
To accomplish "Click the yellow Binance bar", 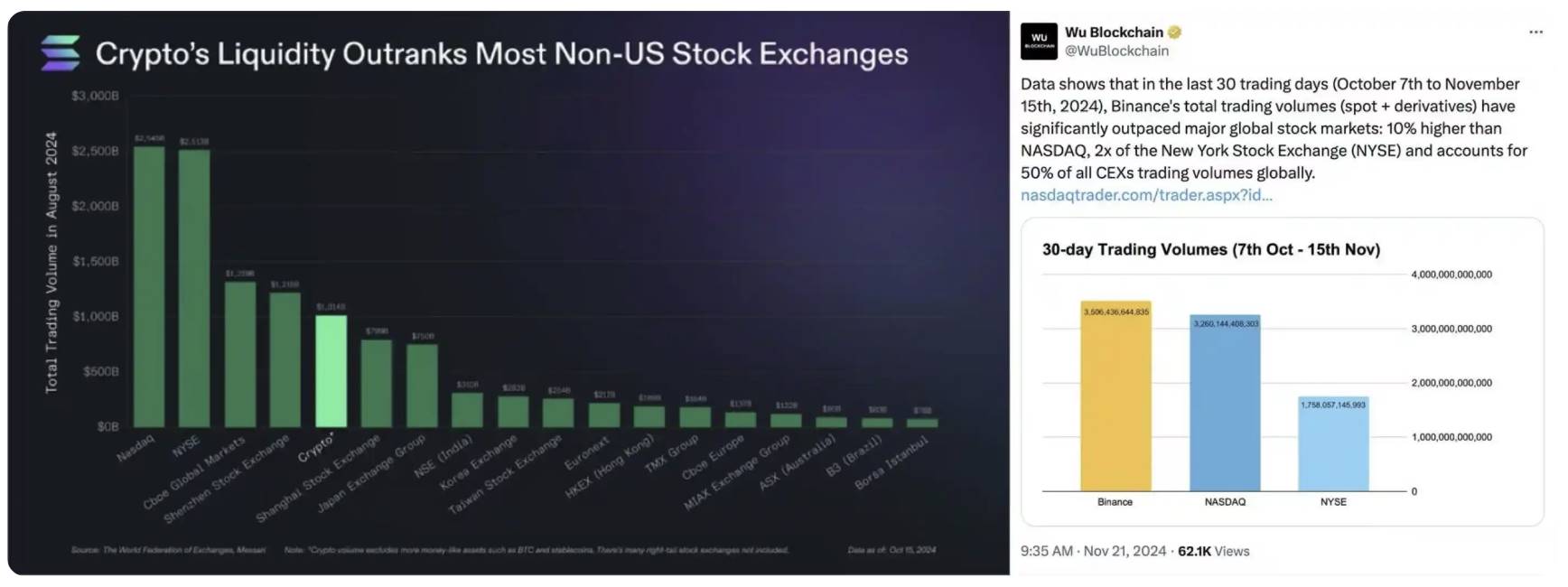I will click(x=1115, y=397).
